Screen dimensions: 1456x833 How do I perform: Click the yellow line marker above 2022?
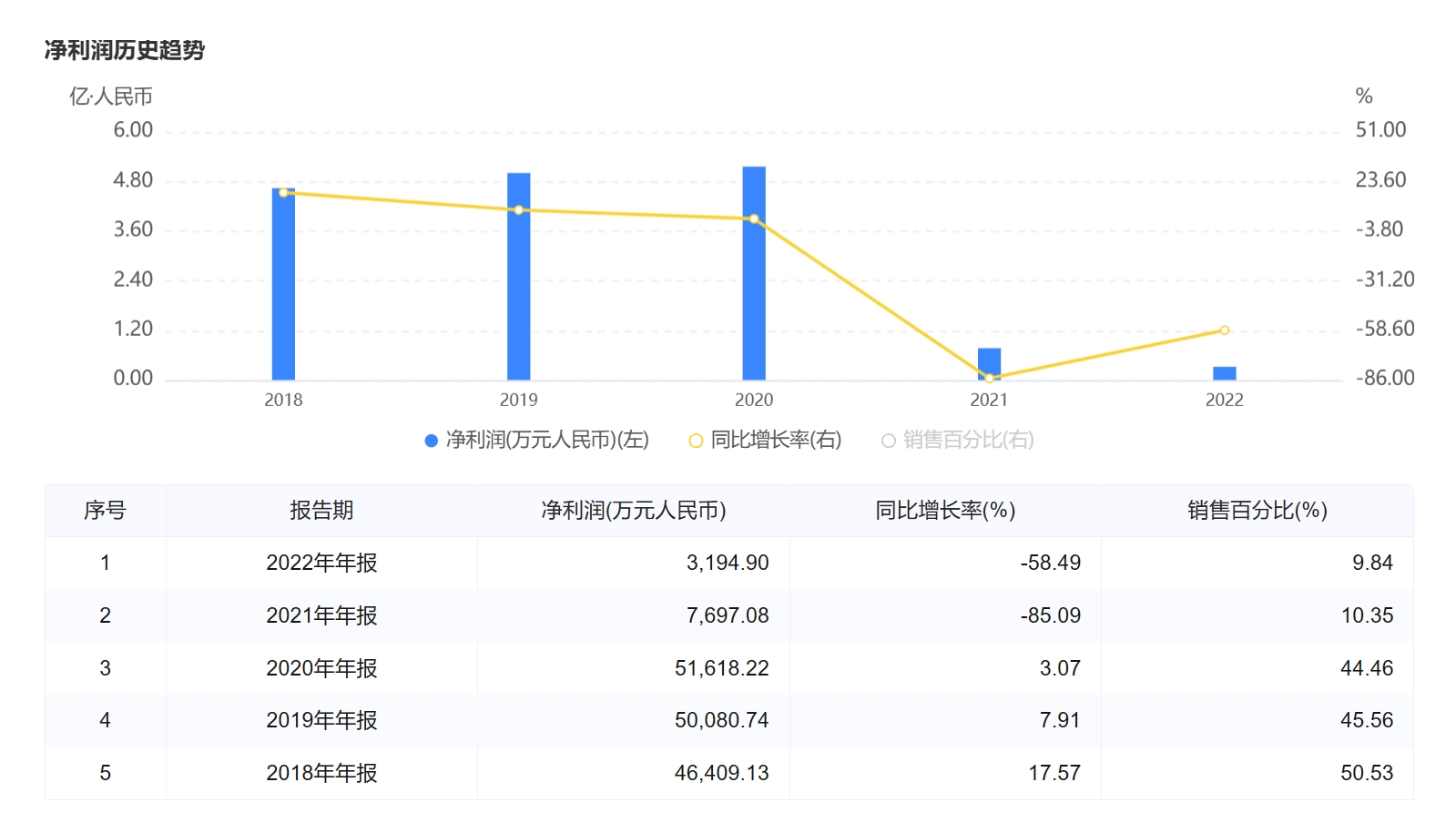pos(1224,330)
